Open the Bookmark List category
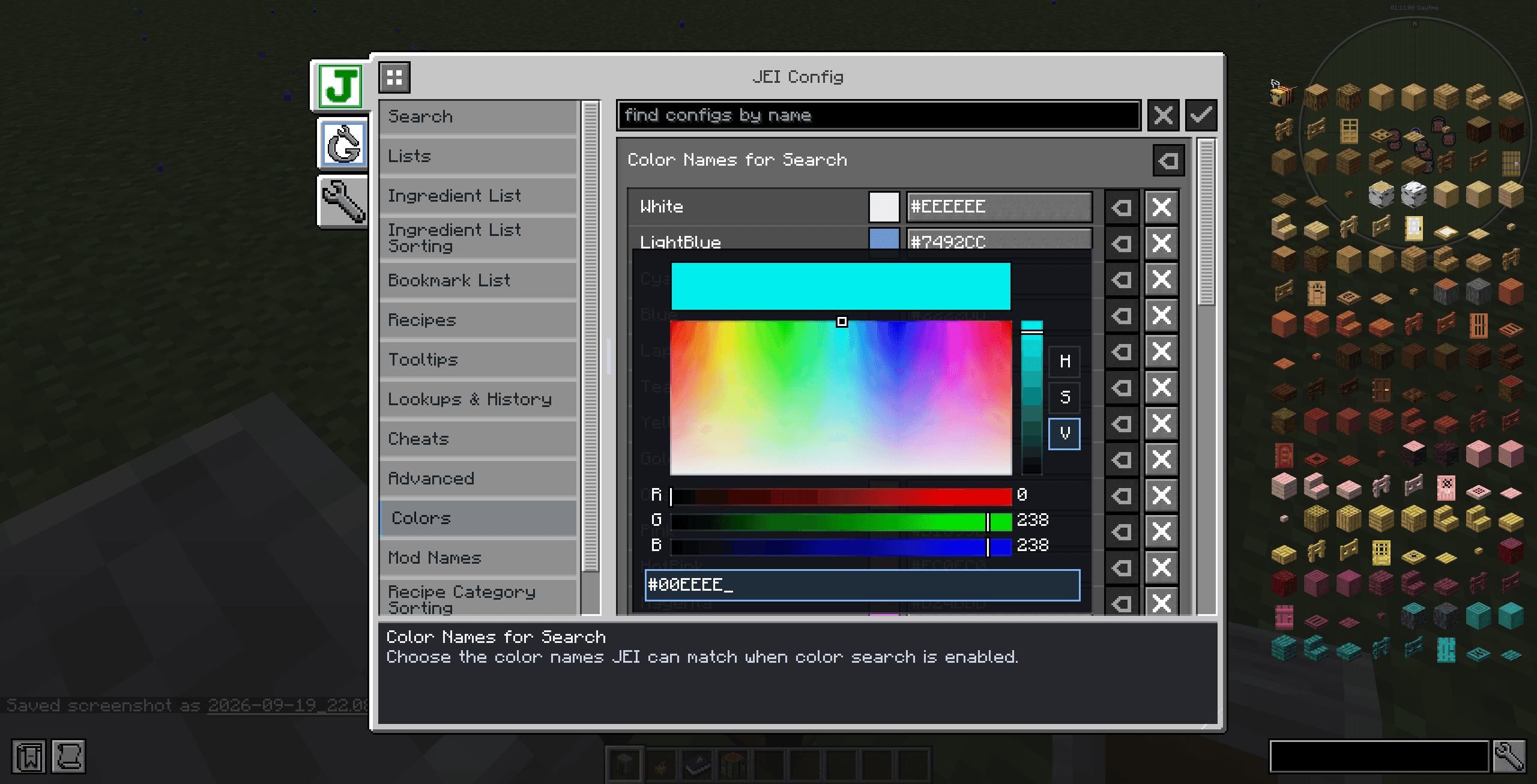 [479, 281]
